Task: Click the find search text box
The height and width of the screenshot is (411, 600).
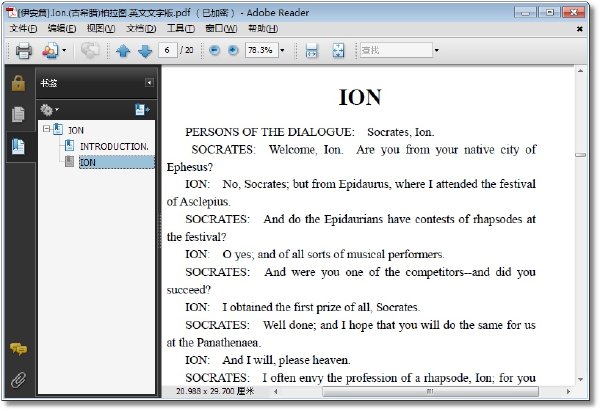Action: (396, 50)
